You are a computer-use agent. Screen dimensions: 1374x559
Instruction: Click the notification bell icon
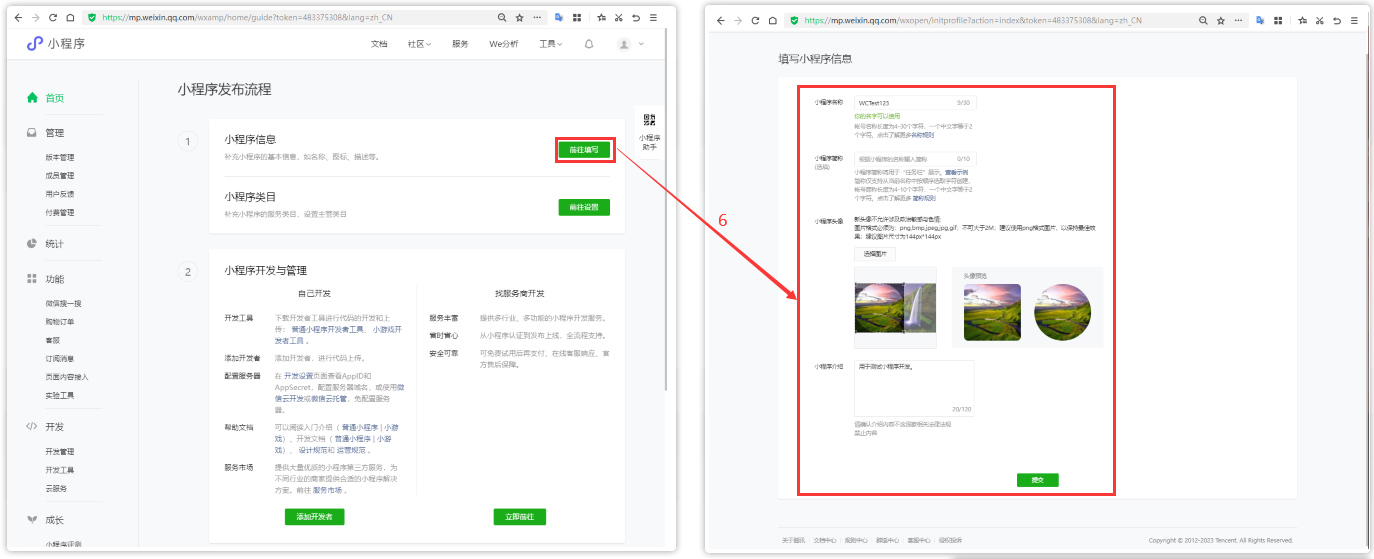pyautogui.click(x=589, y=44)
